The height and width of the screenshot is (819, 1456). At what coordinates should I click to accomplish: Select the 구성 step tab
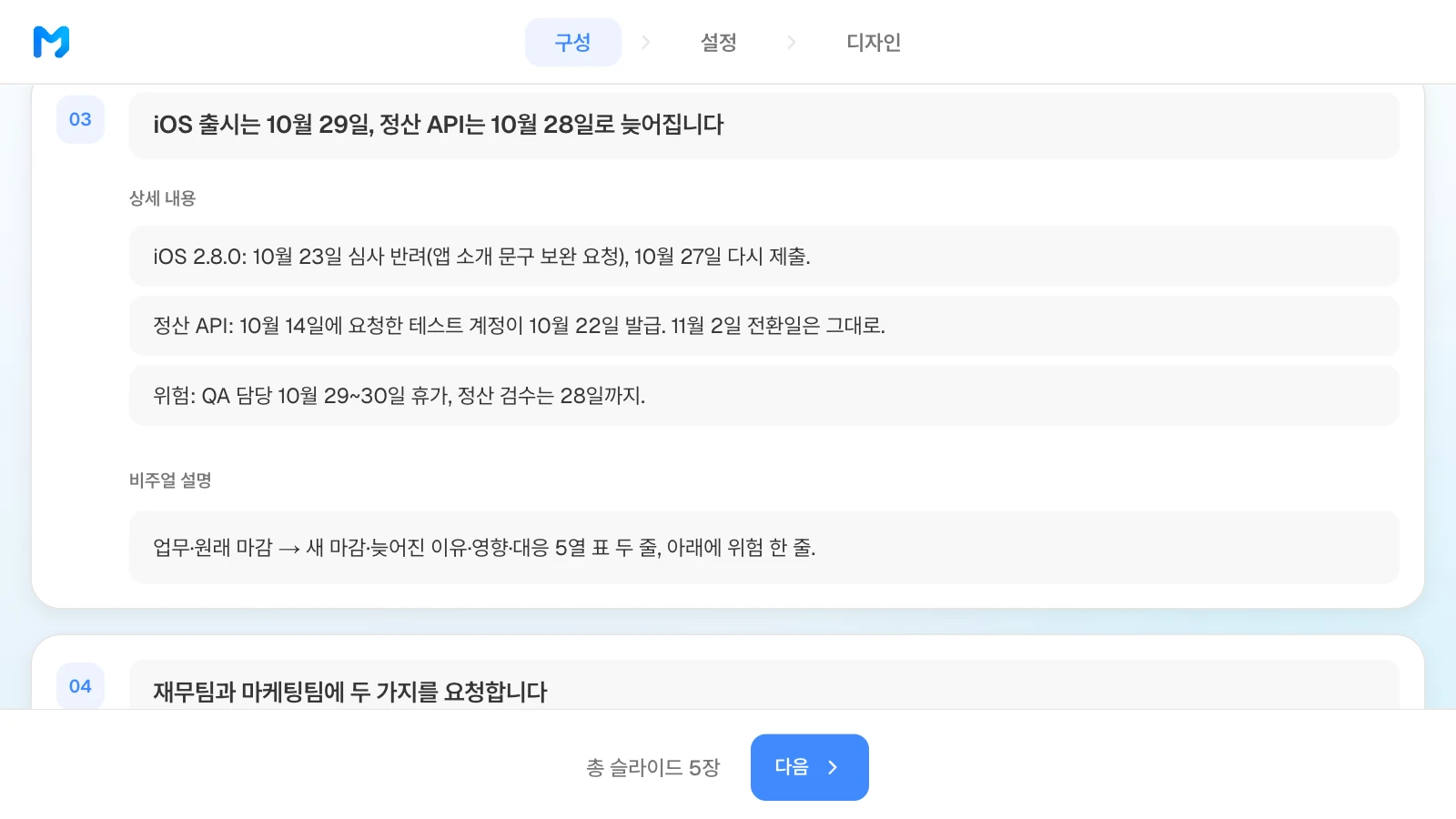pyautogui.click(x=573, y=42)
